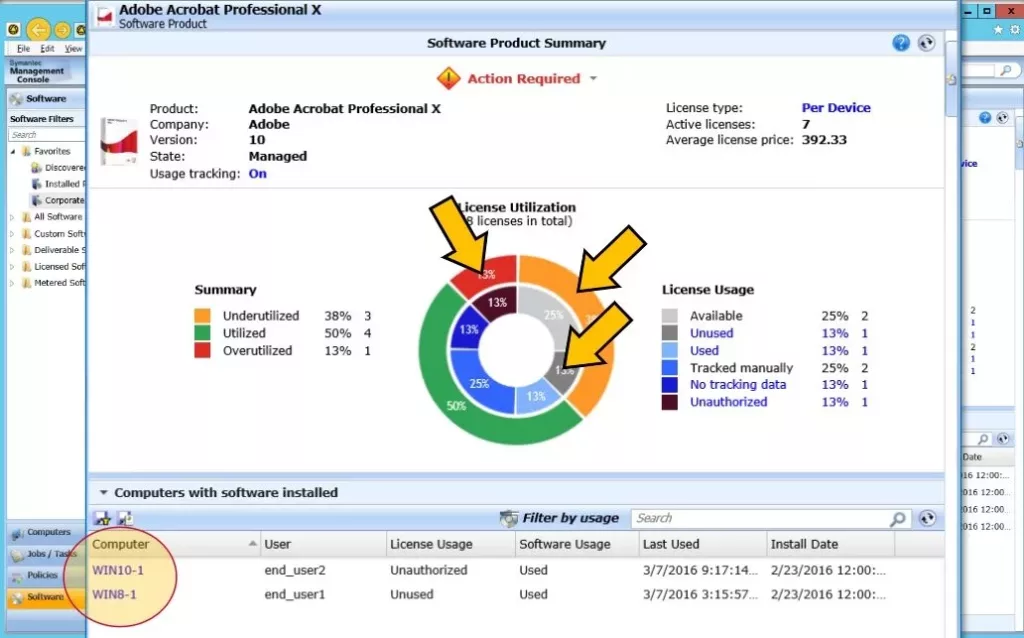1024x638 pixels.
Task: Refresh the computers with software installed list
Action: [x=927, y=518]
